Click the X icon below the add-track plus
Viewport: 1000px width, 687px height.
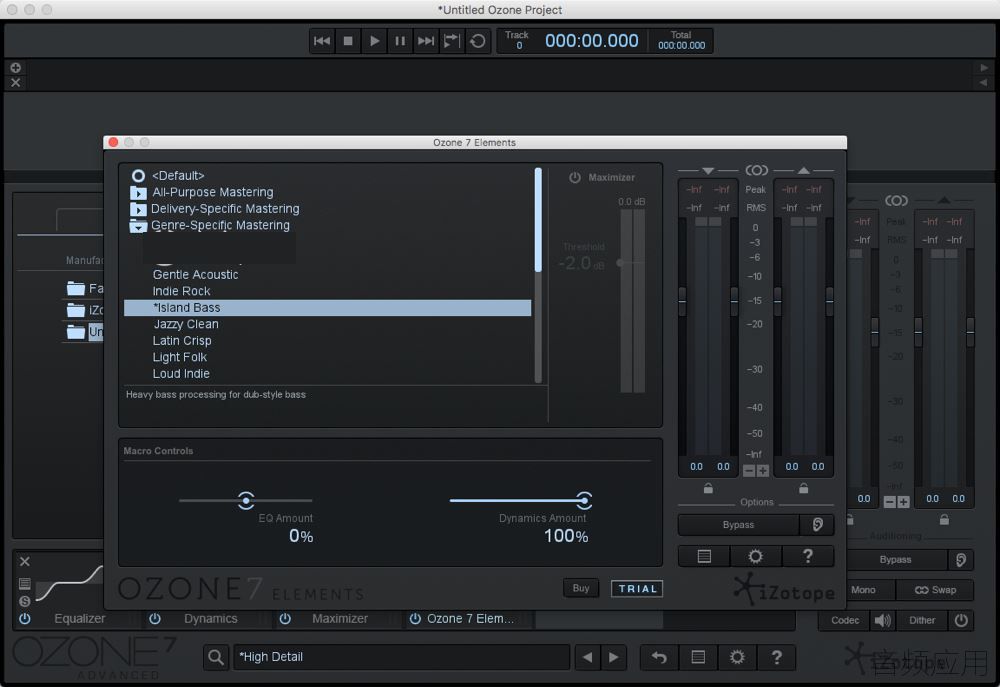tap(15, 82)
